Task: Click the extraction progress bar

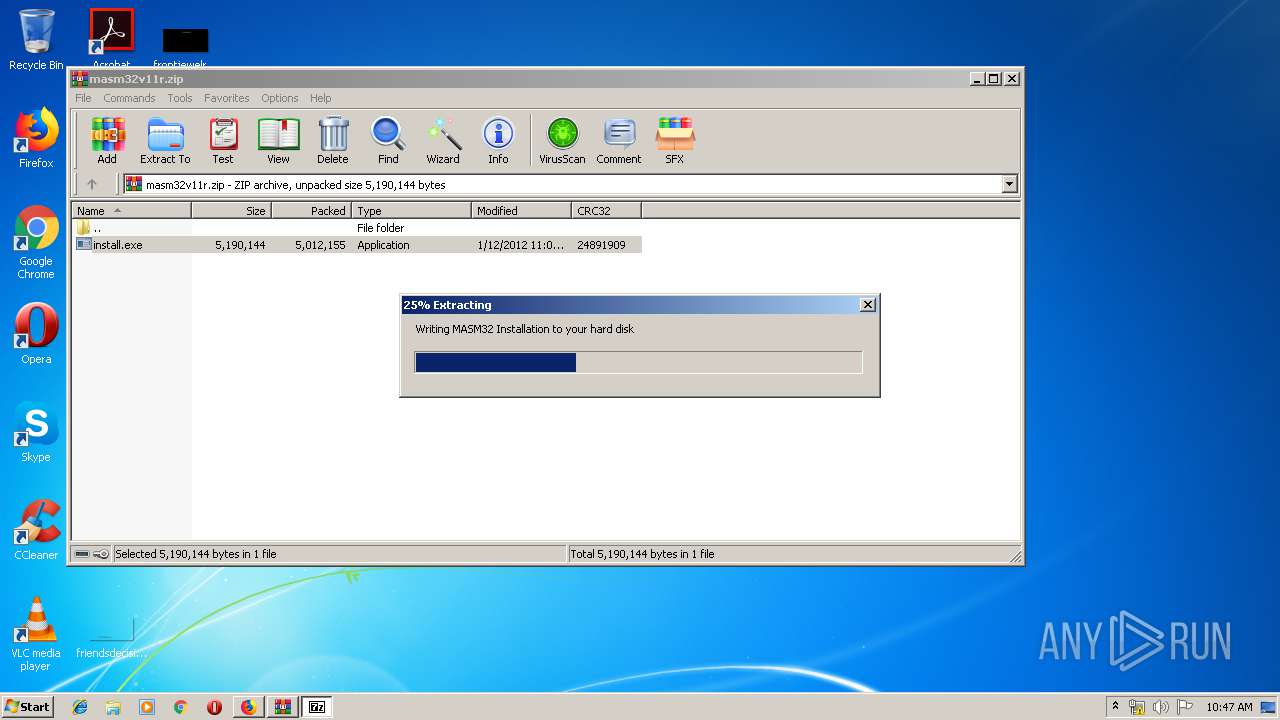Action: [x=638, y=362]
